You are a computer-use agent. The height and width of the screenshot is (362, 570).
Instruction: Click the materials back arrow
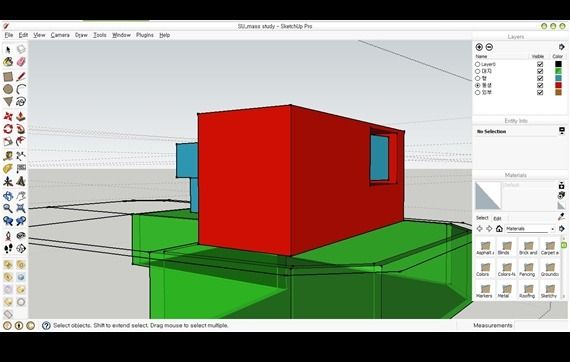(x=479, y=229)
